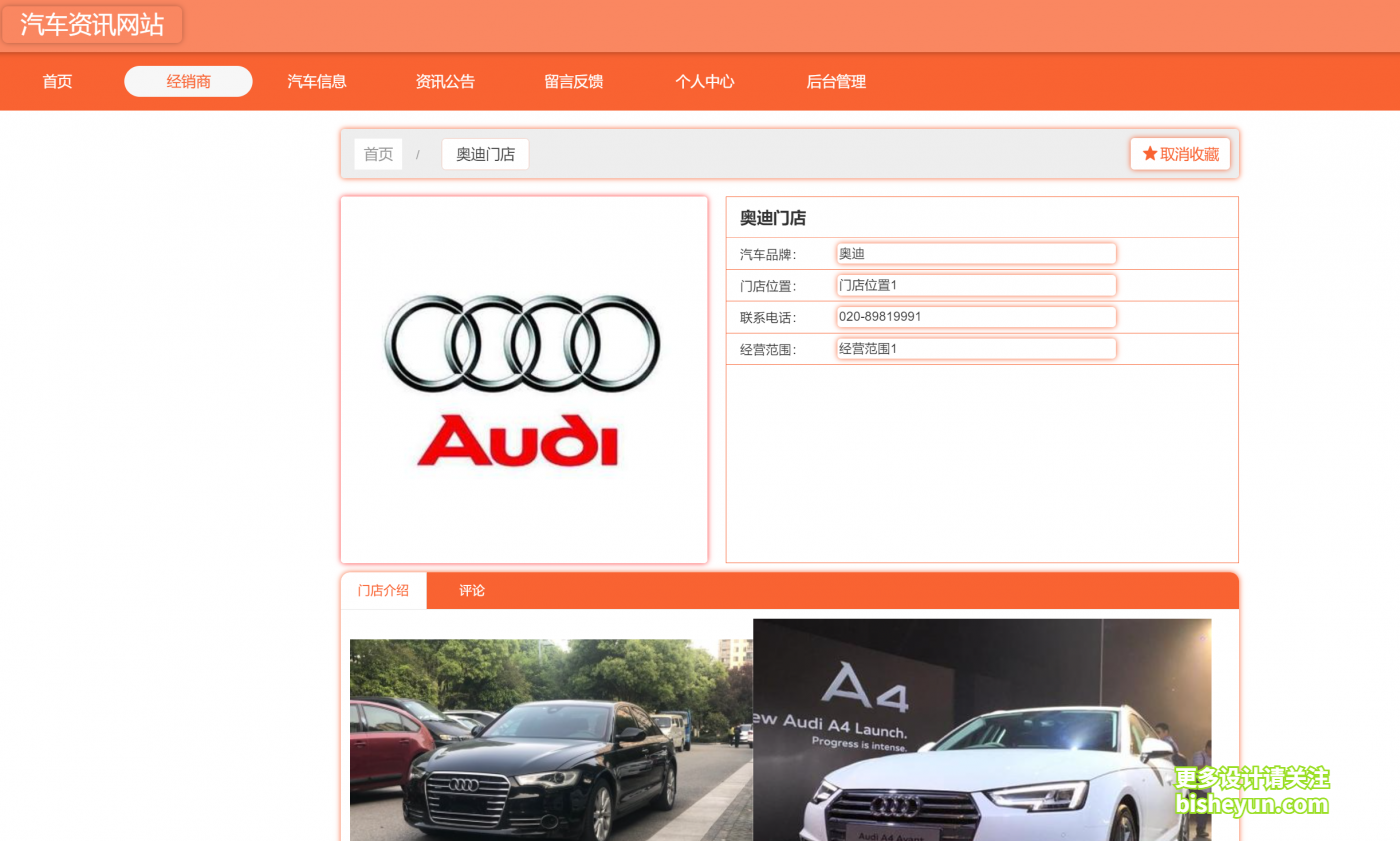Open the 资讯公告 menu item
The image size is (1400, 841).
click(445, 82)
